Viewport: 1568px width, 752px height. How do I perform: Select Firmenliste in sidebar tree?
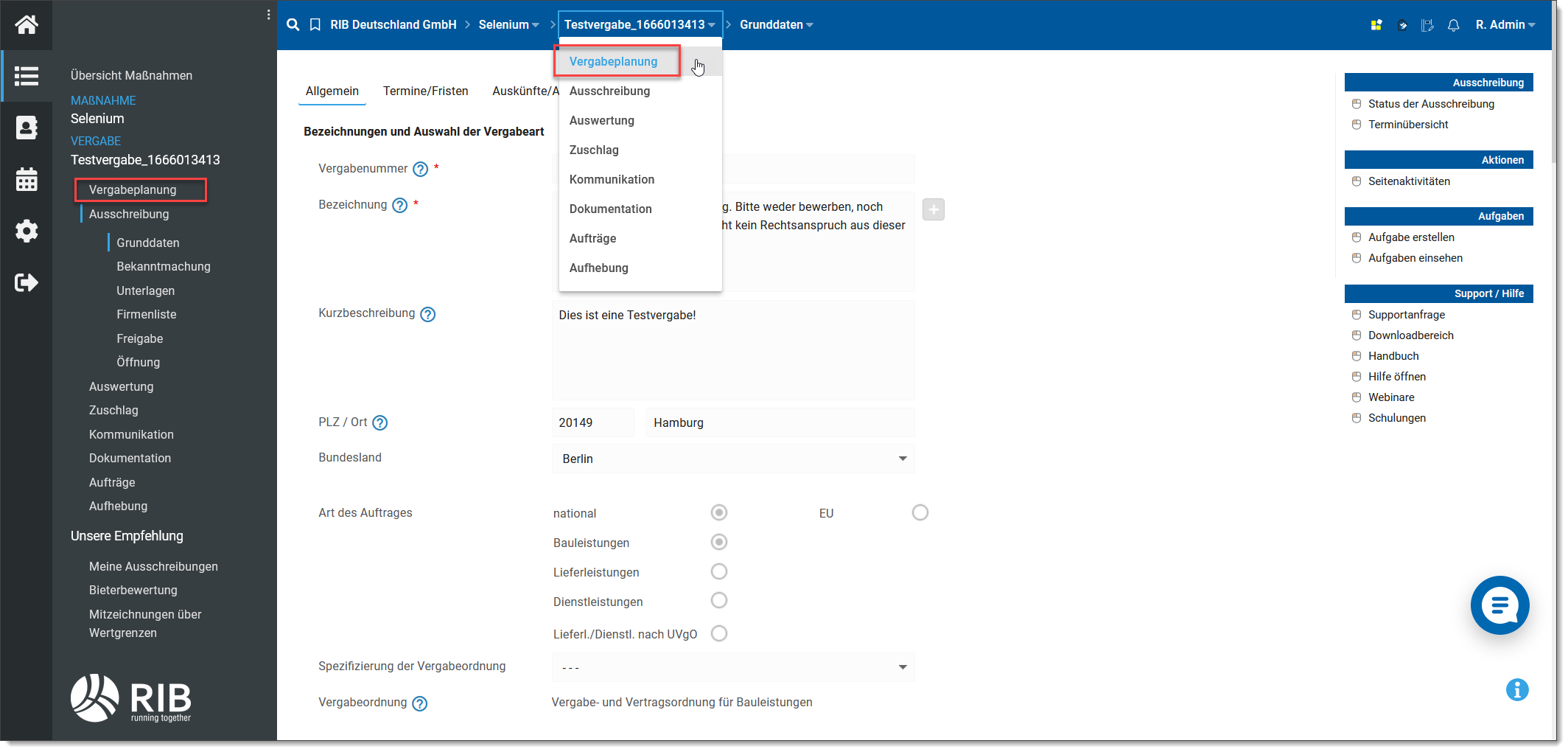pyautogui.click(x=147, y=314)
